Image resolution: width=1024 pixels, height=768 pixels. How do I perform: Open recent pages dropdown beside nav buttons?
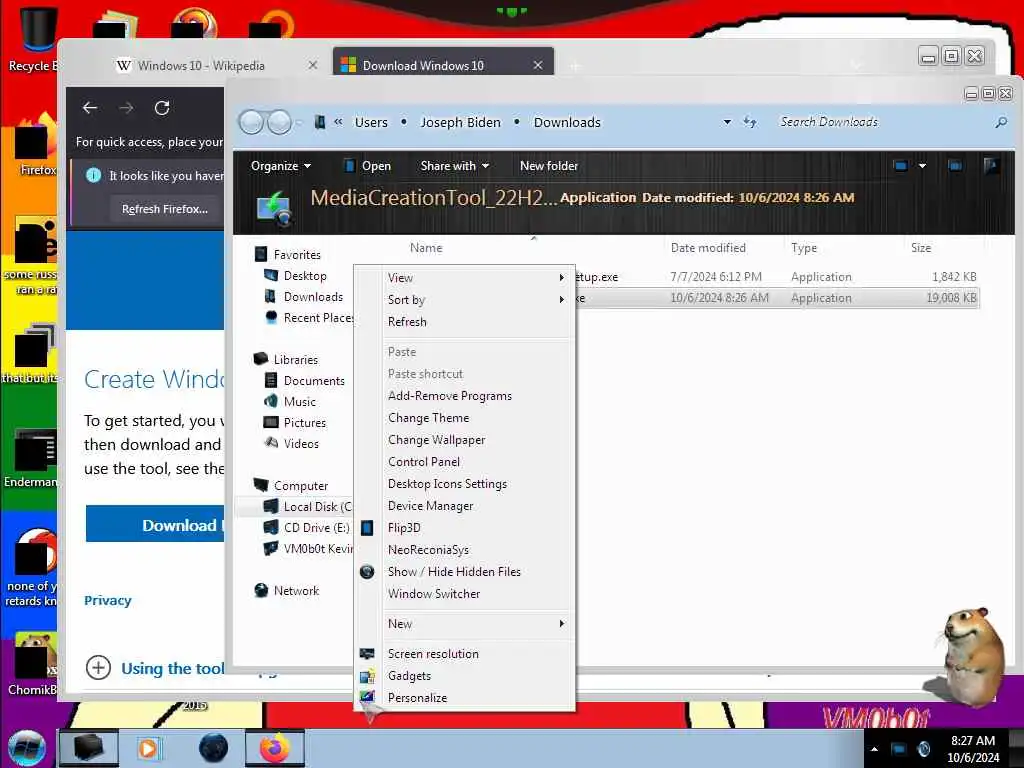300,122
